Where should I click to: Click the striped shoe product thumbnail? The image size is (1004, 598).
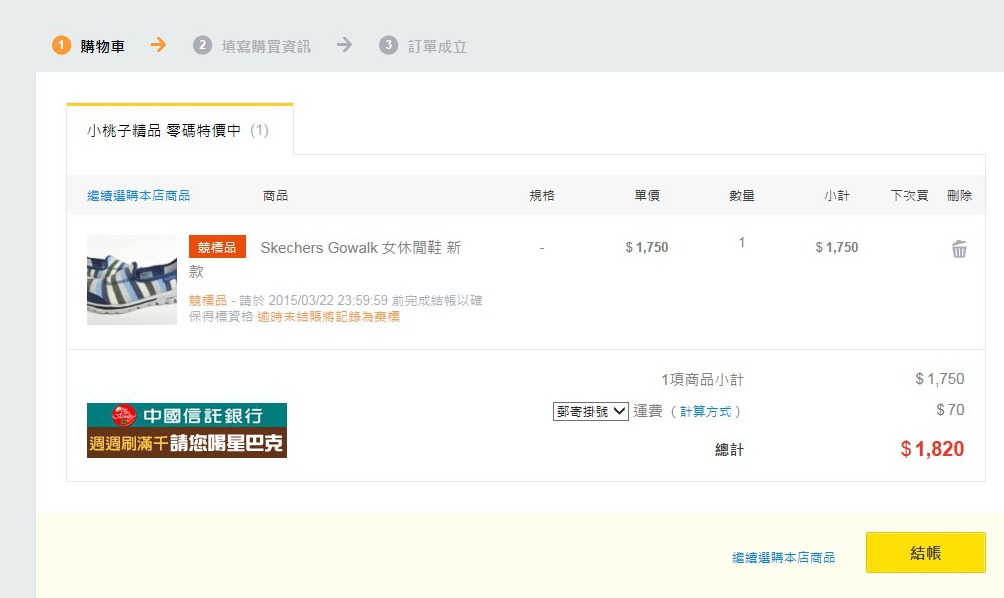[x=132, y=280]
